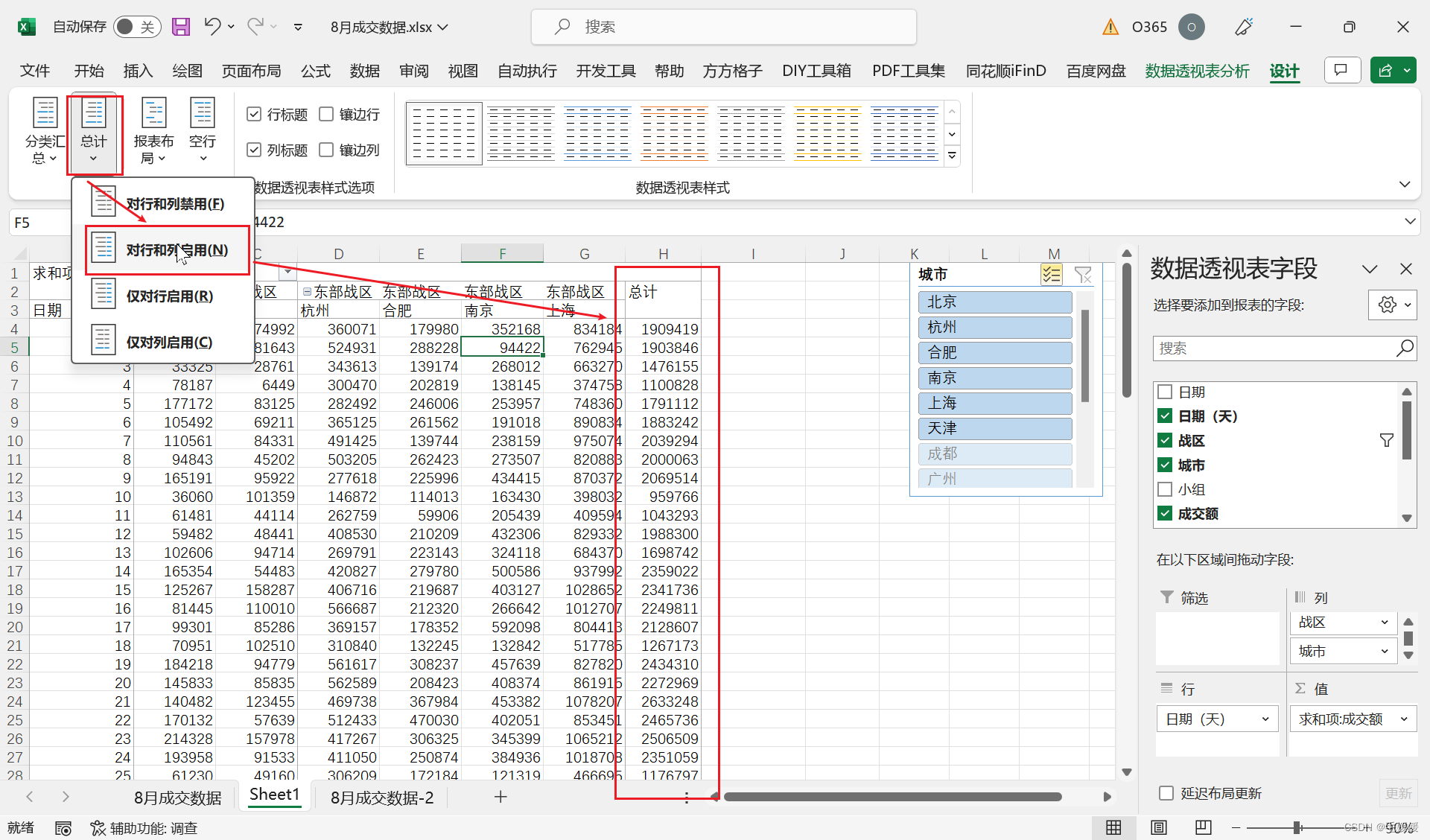The height and width of the screenshot is (840, 1430).
Task: Click the Excel app icon
Action: click(27, 27)
